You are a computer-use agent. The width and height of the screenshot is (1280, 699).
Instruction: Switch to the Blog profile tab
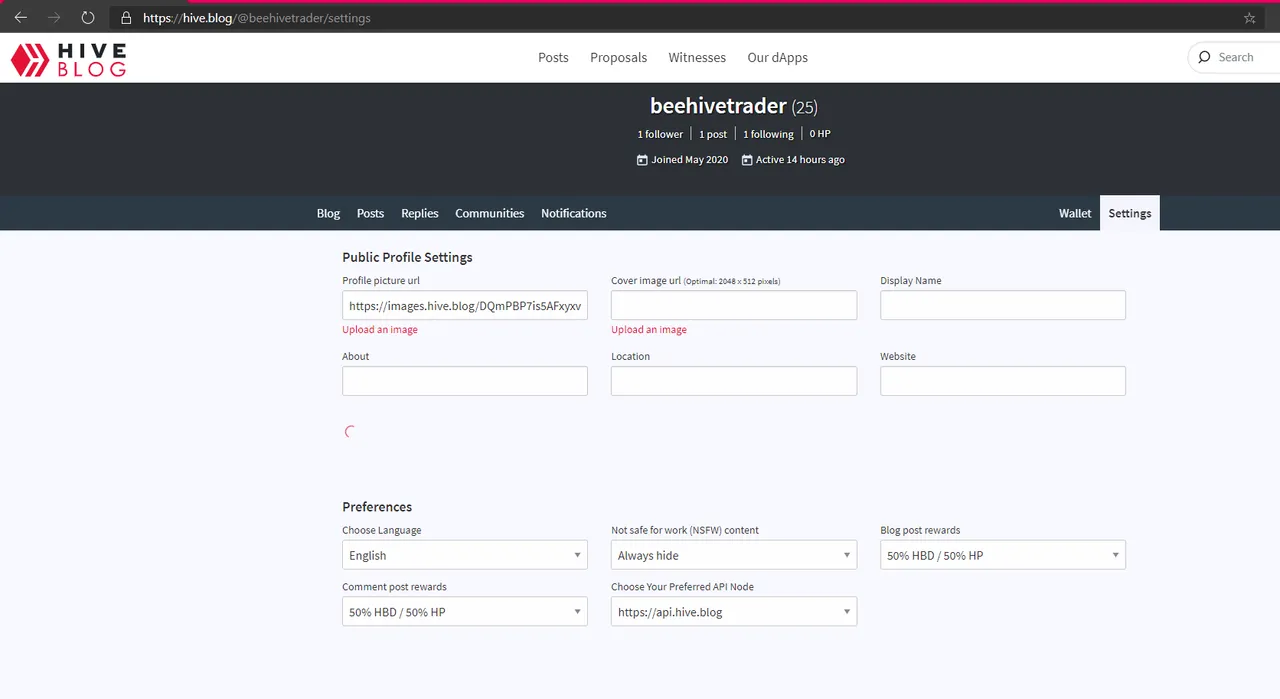click(x=328, y=213)
